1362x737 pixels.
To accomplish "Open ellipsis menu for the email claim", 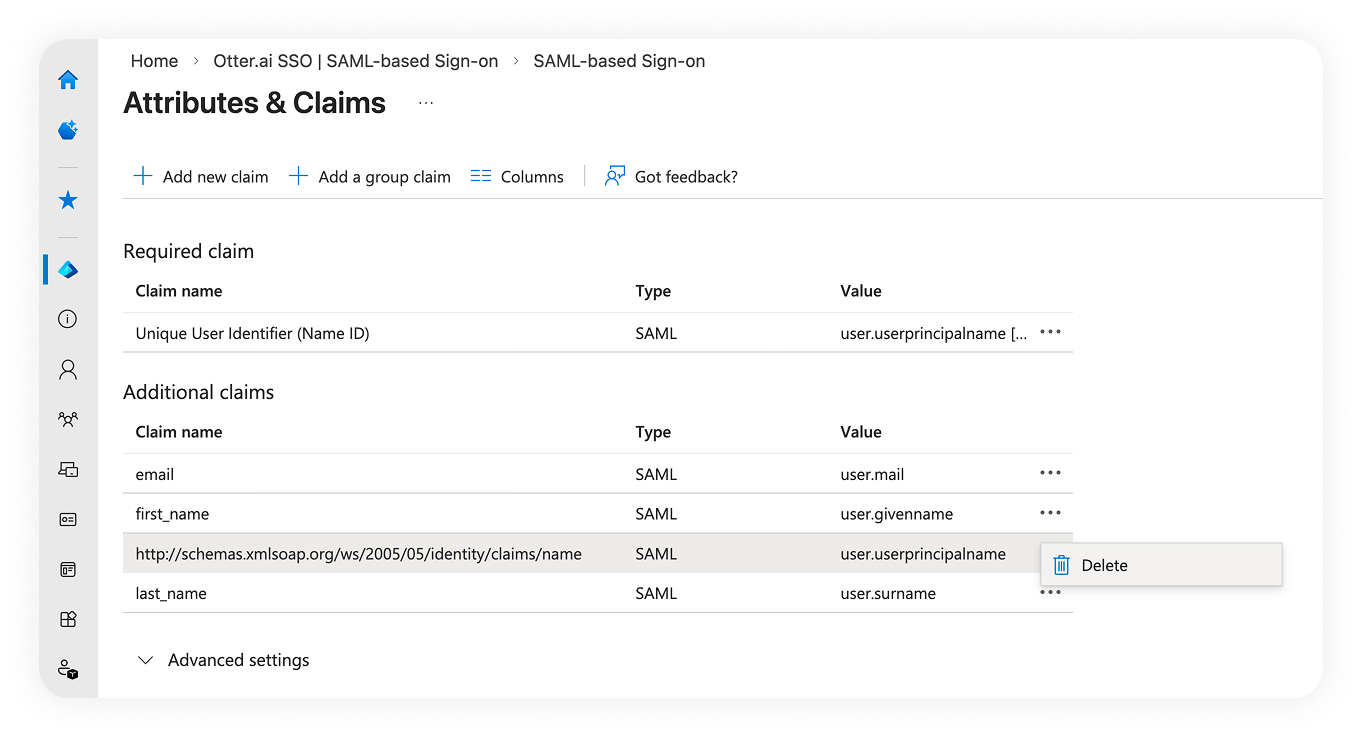I will click(x=1050, y=473).
